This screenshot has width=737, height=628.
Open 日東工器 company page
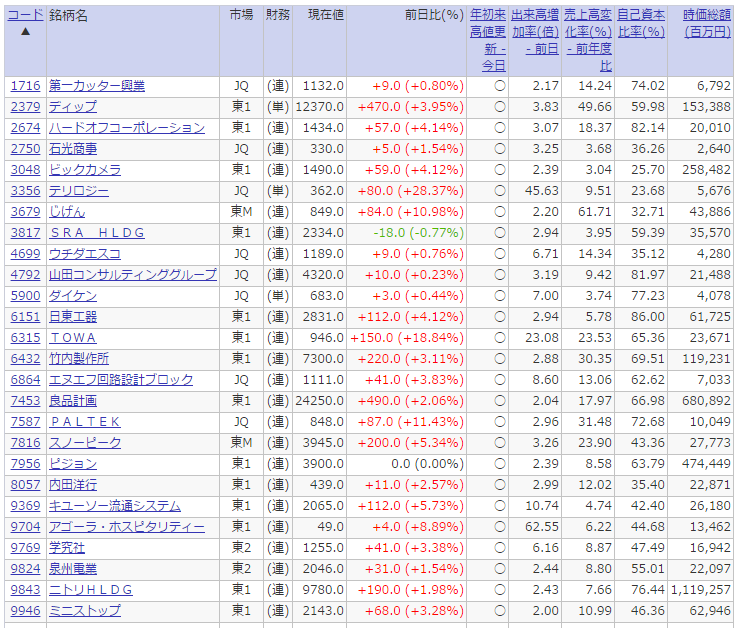coord(73,317)
